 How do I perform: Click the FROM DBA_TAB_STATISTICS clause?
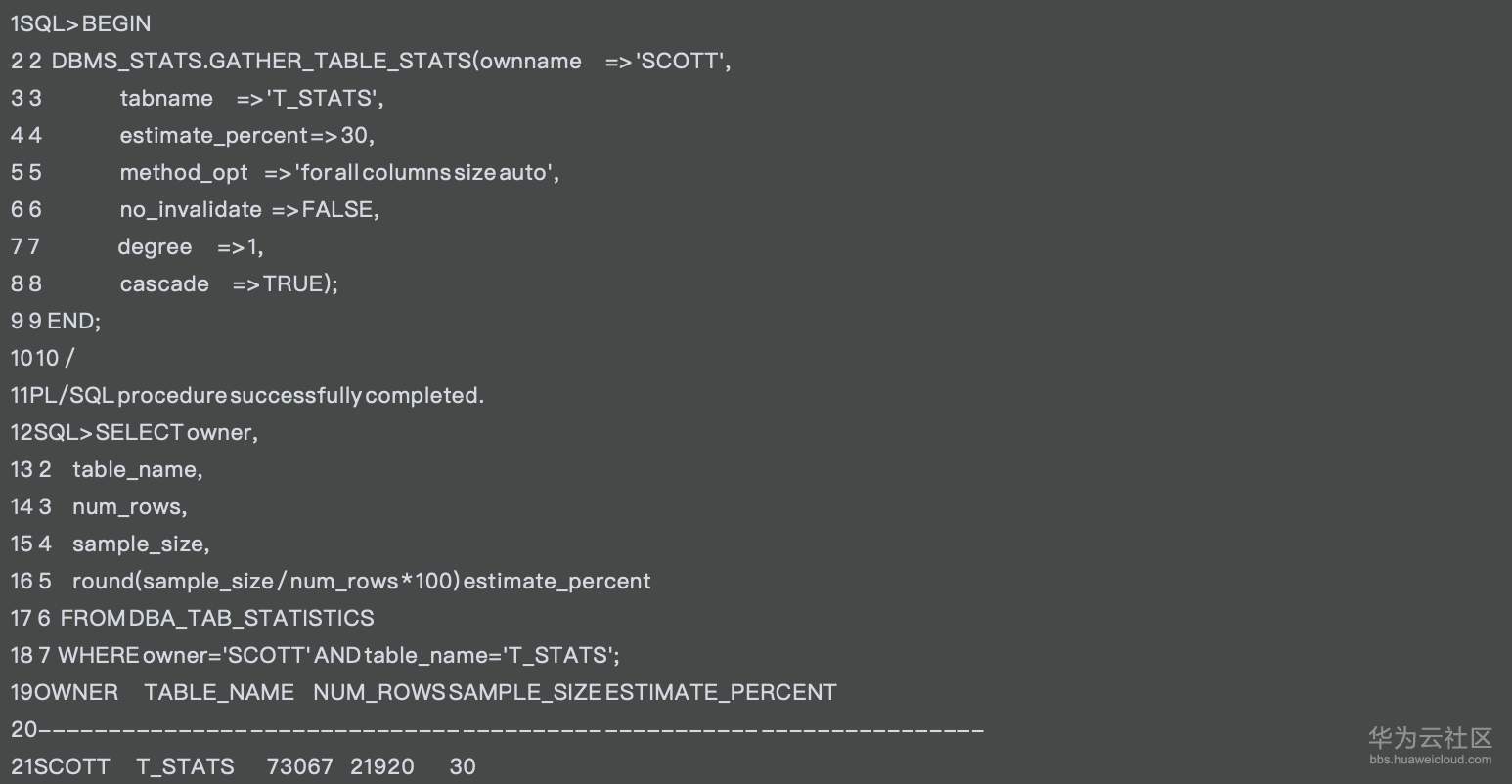pos(217,618)
